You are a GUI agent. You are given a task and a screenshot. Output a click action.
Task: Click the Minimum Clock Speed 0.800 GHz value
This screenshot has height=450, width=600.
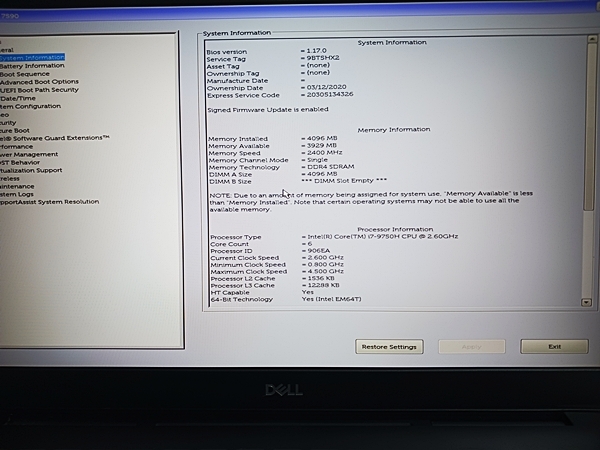coord(326,264)
